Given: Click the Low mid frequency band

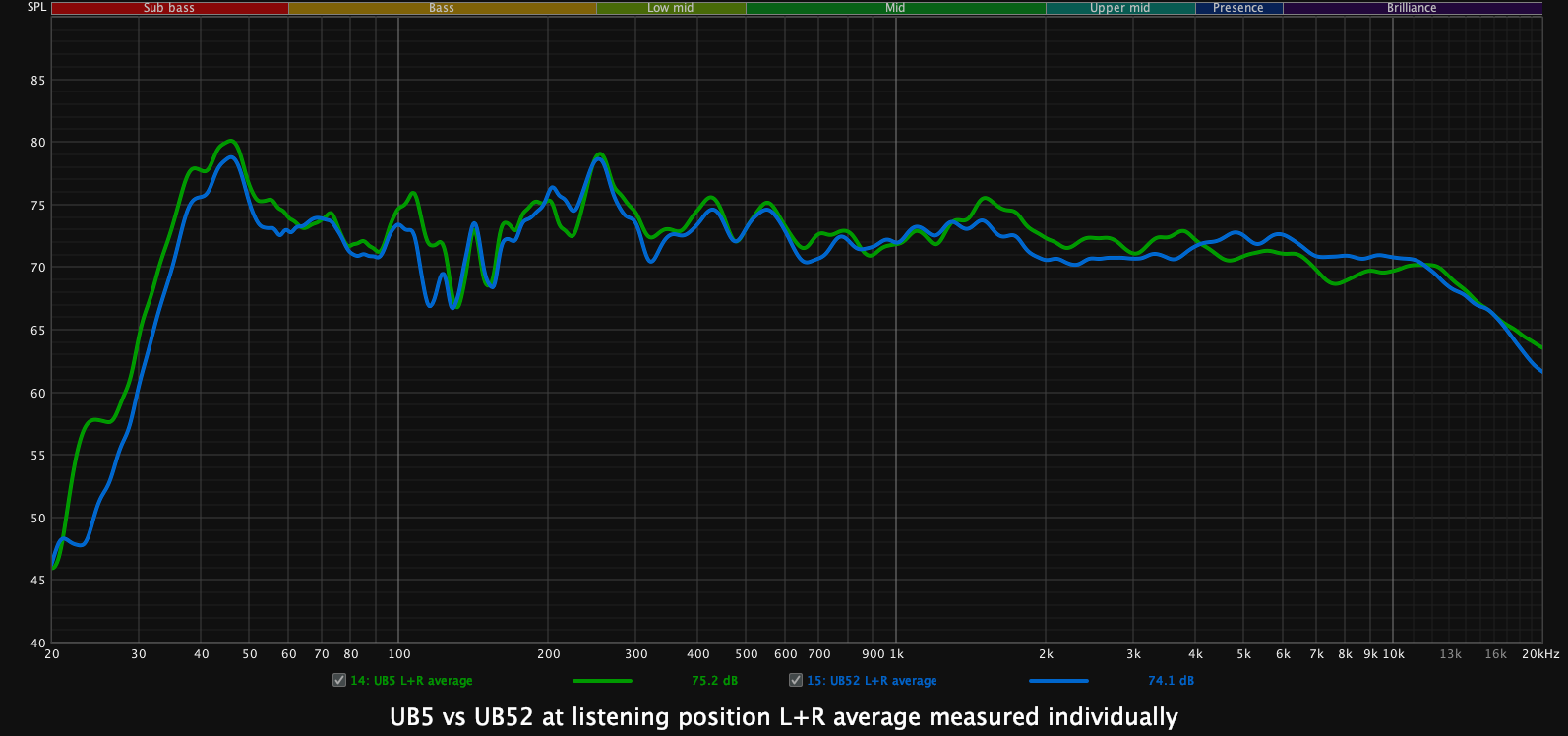Looking at the screenshot, I should click(671, 8).
